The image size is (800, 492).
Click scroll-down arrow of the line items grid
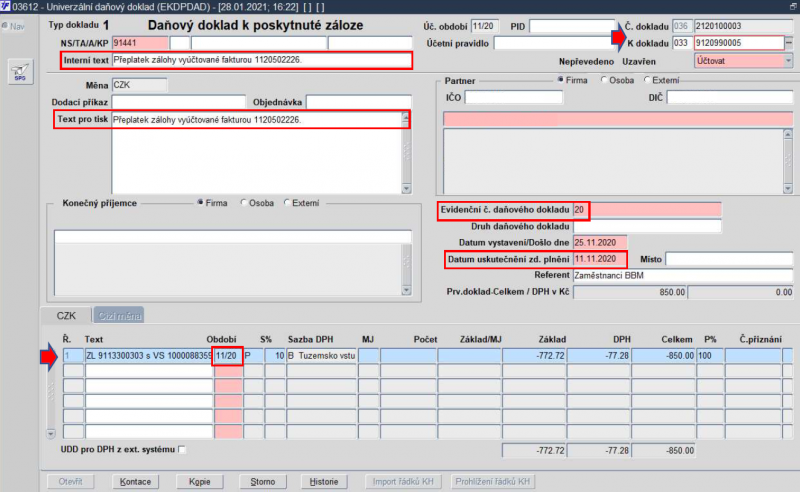(x=51, y=434)
